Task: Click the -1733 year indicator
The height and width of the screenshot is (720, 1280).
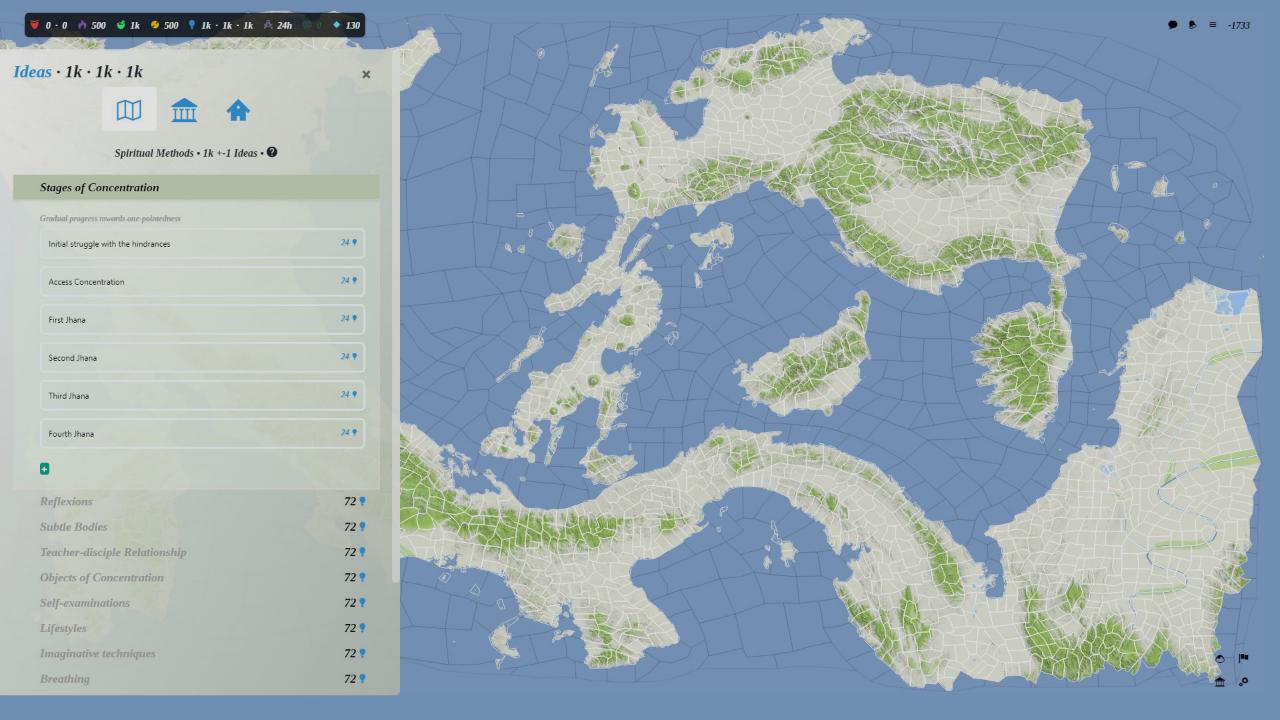Action: tap(1239, 25)
